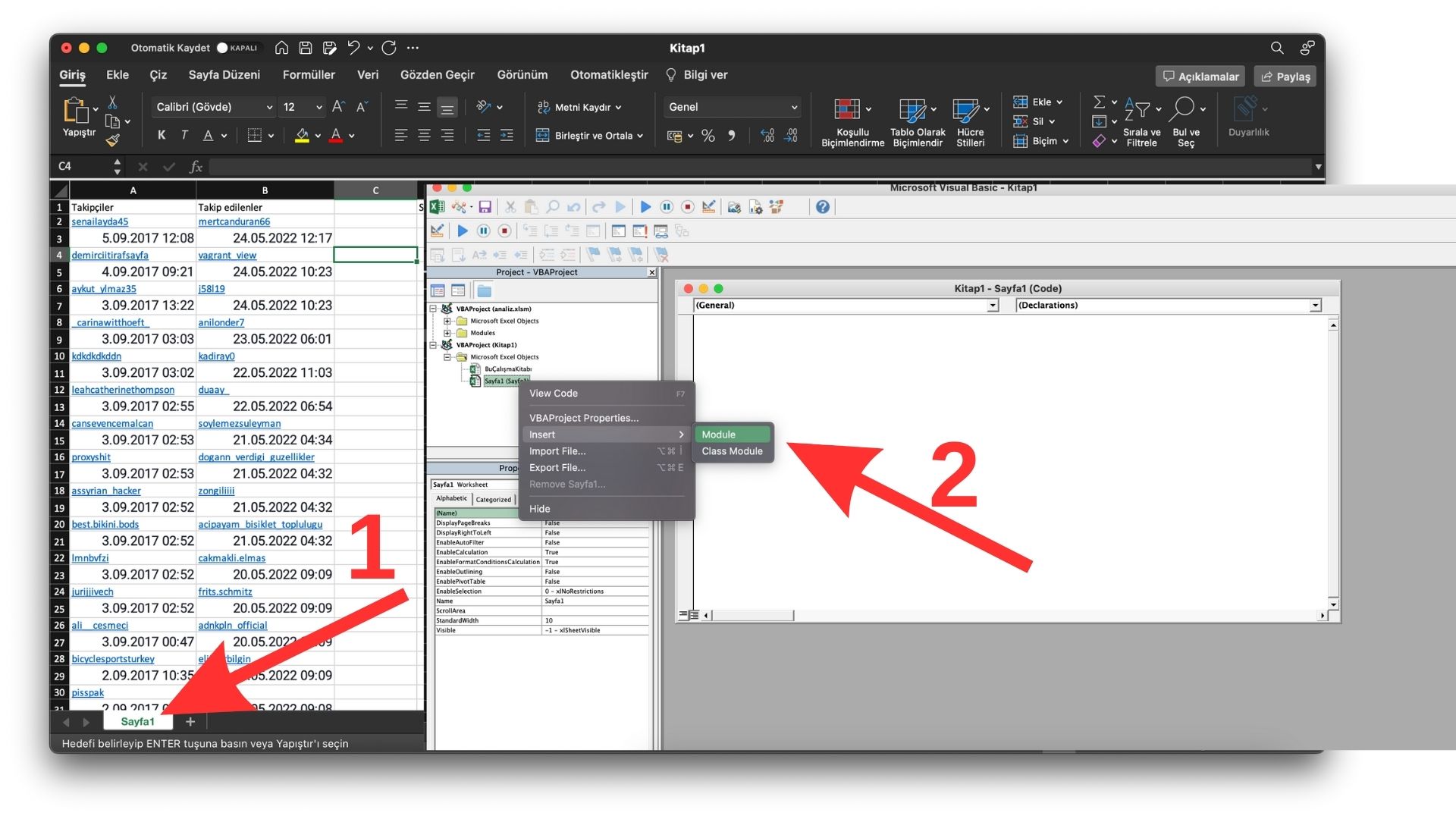Open the mertcanduran66 link in column B
This screenshot has height=819, width=1456.
click(234, 222)
